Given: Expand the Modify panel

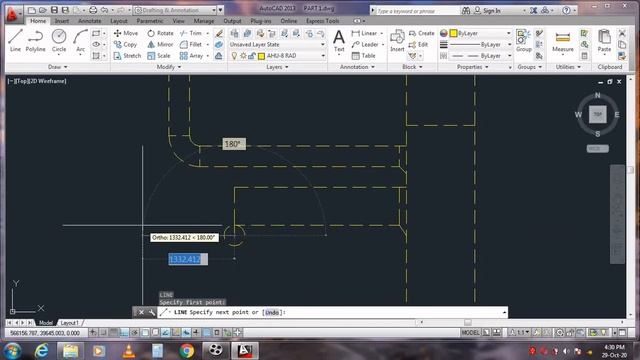Looking at the screenshot, I should point(169,67).
